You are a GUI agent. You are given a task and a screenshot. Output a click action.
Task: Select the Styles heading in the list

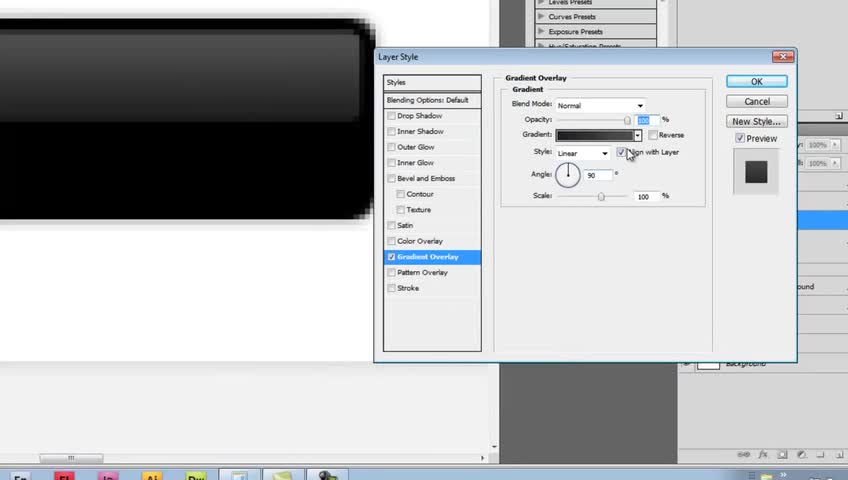coord(432,83)
